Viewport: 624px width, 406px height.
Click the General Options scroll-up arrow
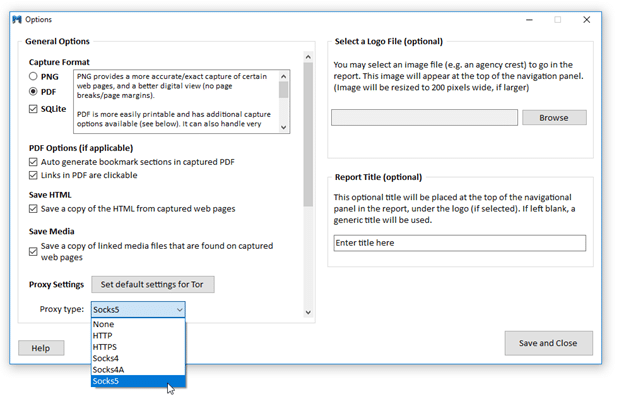[308, 57]
